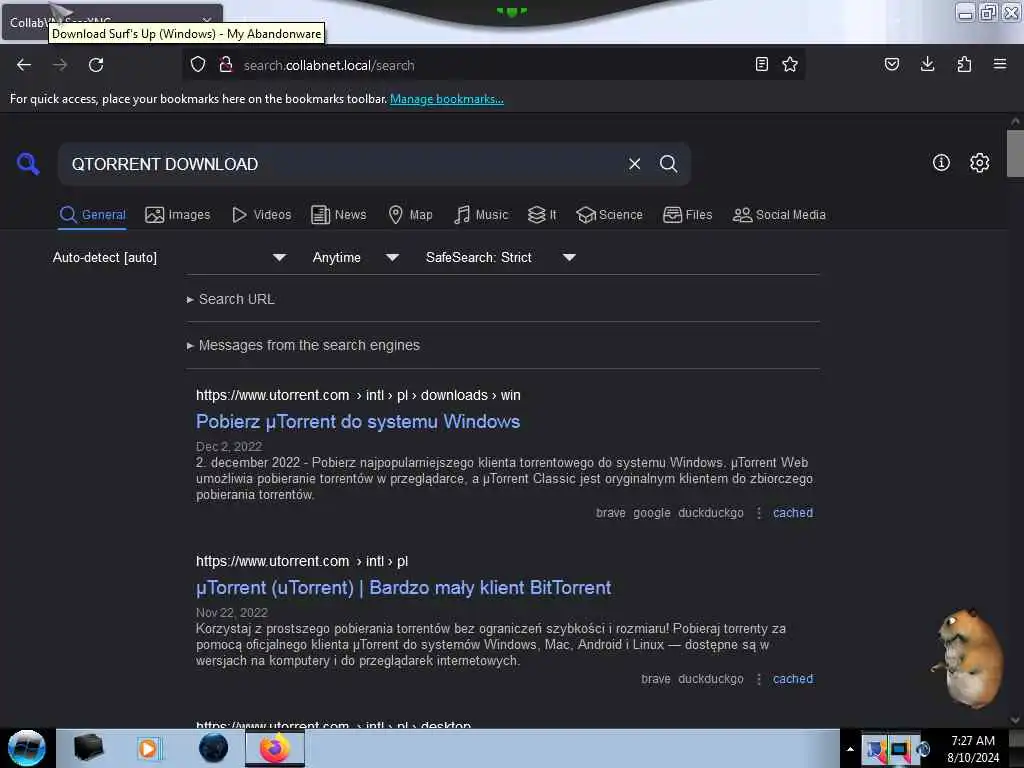Switch to the Social Media search tab
Viewport: 1024px width, 768px height.
(779, 215)
